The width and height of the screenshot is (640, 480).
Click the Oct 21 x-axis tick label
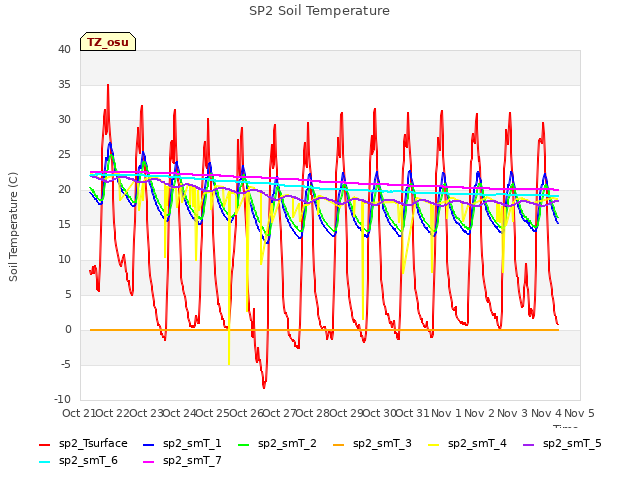(78, 413)
